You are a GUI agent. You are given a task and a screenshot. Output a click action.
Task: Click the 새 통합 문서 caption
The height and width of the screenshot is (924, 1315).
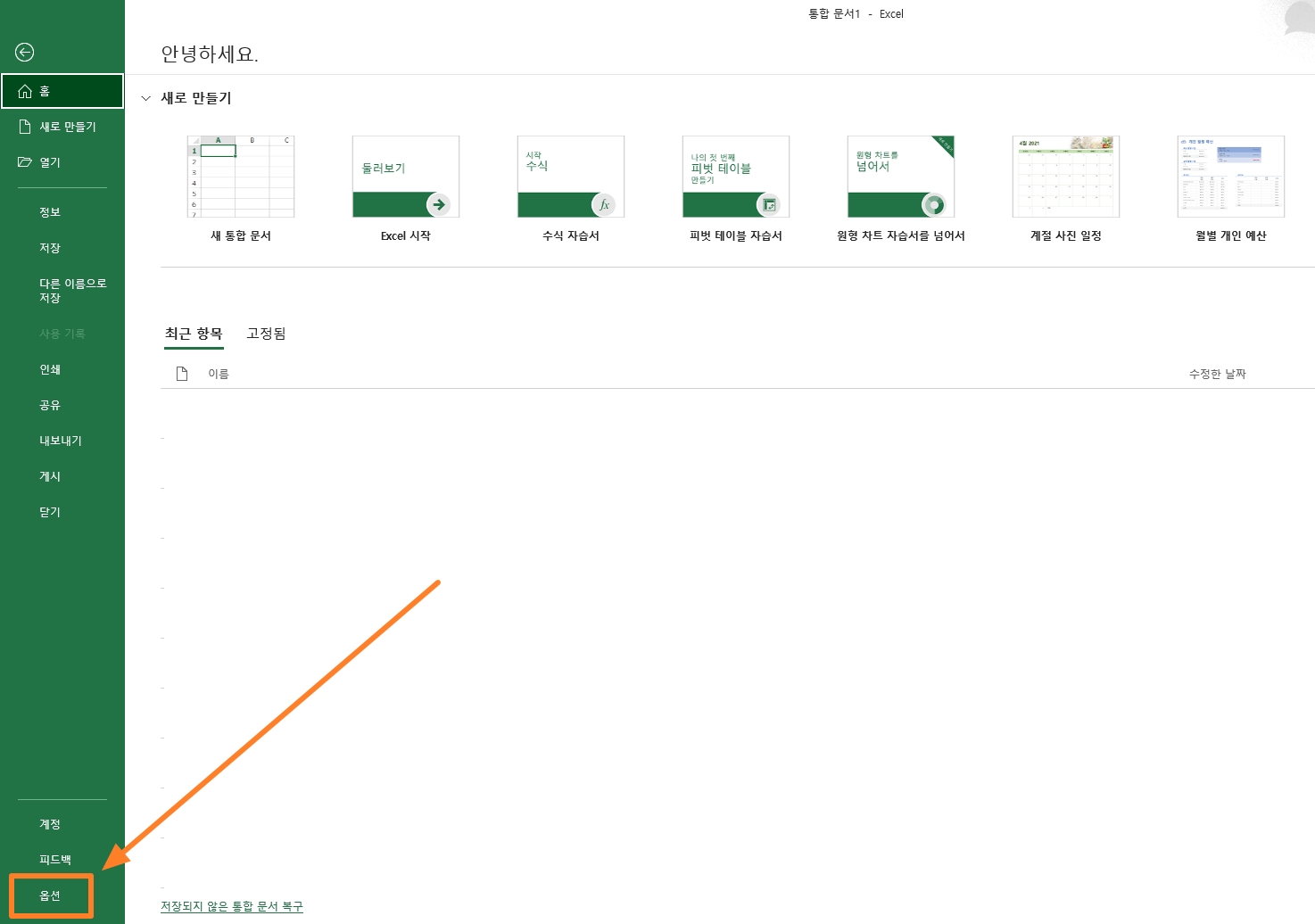[x=241, y=235]
